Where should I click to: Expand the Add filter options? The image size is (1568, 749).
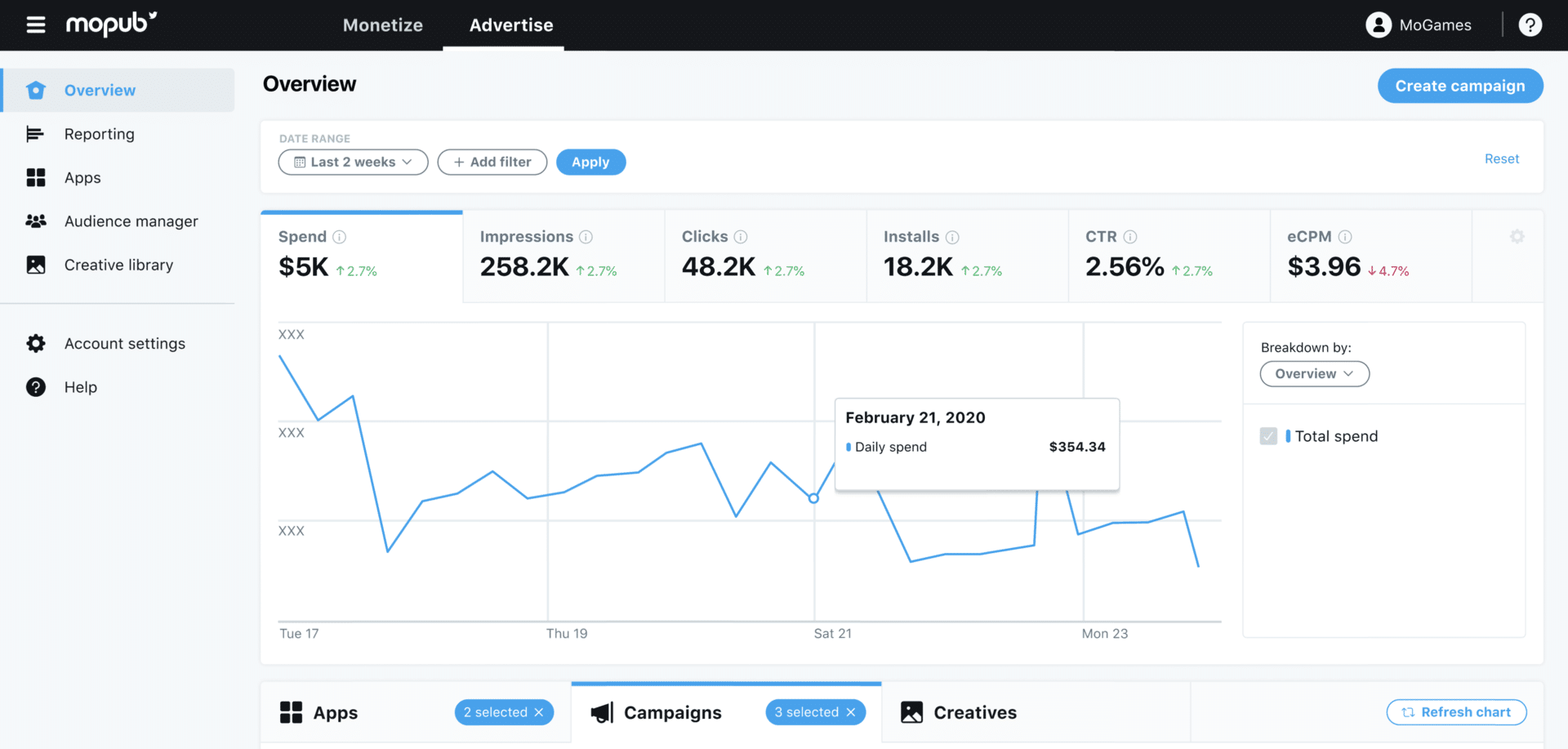click(492, 162)
